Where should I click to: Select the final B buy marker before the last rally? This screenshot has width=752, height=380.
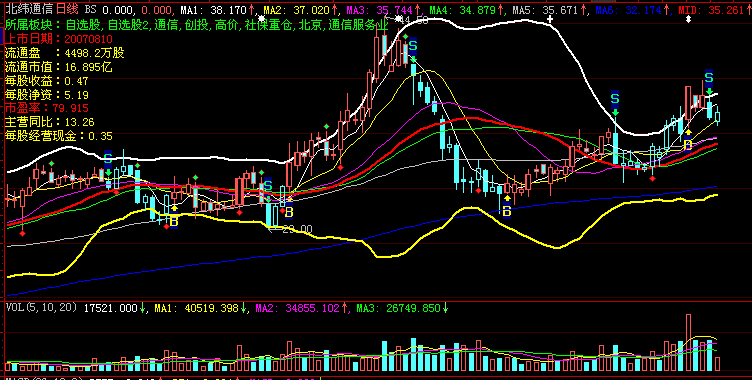click(x=688, y=143)
